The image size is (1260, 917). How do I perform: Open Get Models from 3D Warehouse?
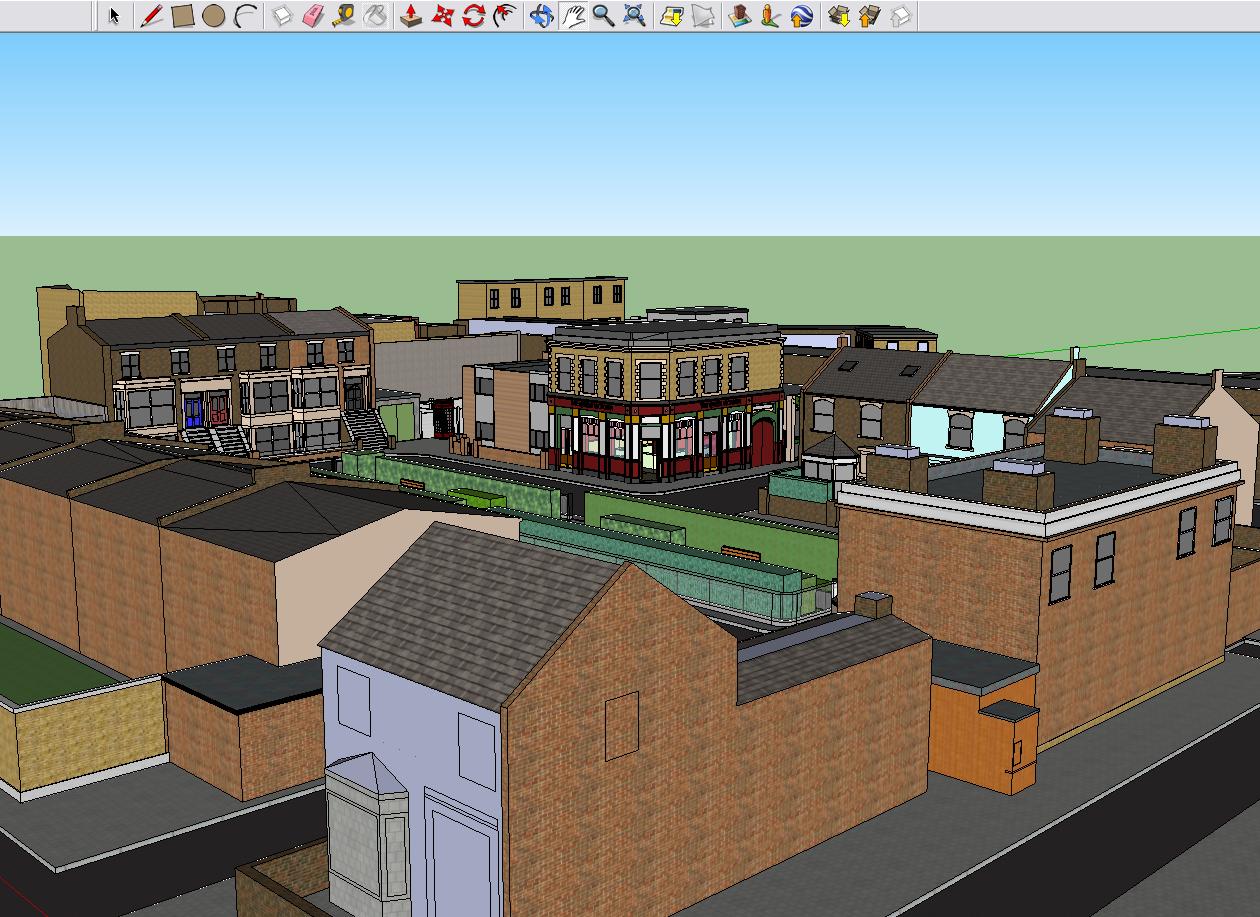(x=838, y=16)
